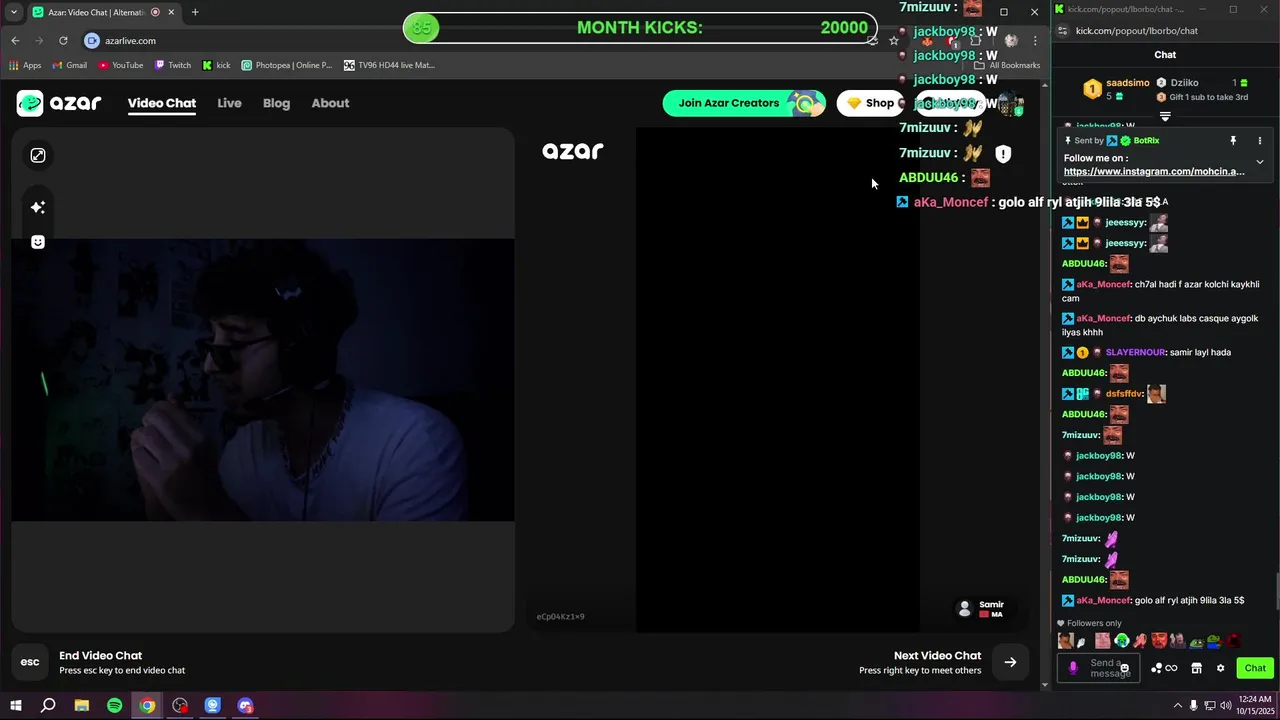The height and width of the screenshot is (720, 1280).
Task: Open the Video Chat nav tab
Action: point(162,103)
